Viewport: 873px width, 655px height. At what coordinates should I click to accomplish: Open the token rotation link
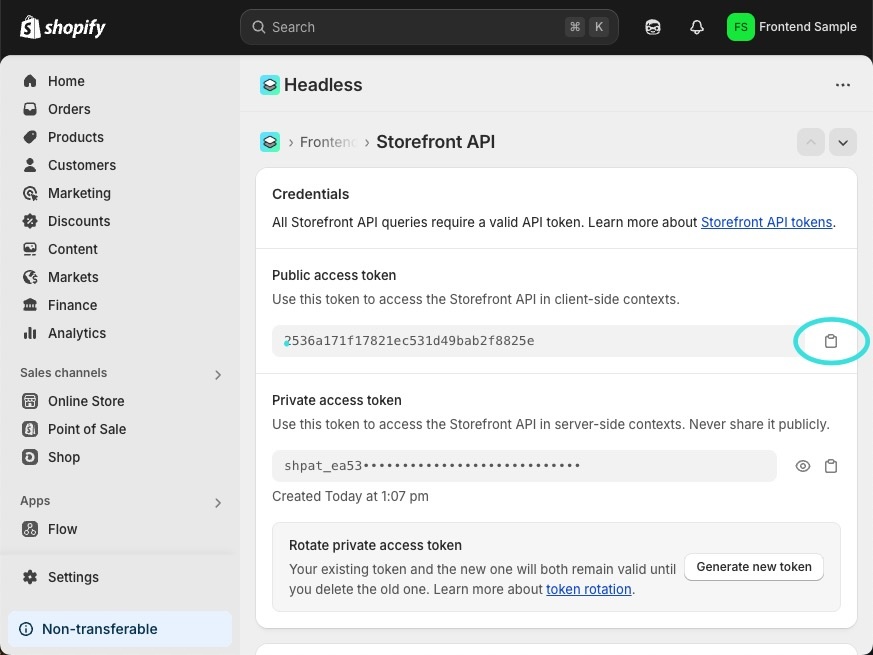[588, 589]
